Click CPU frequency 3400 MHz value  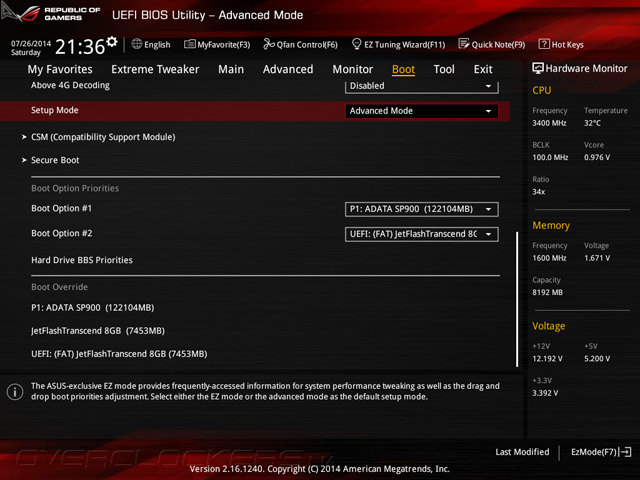point(549,123)
